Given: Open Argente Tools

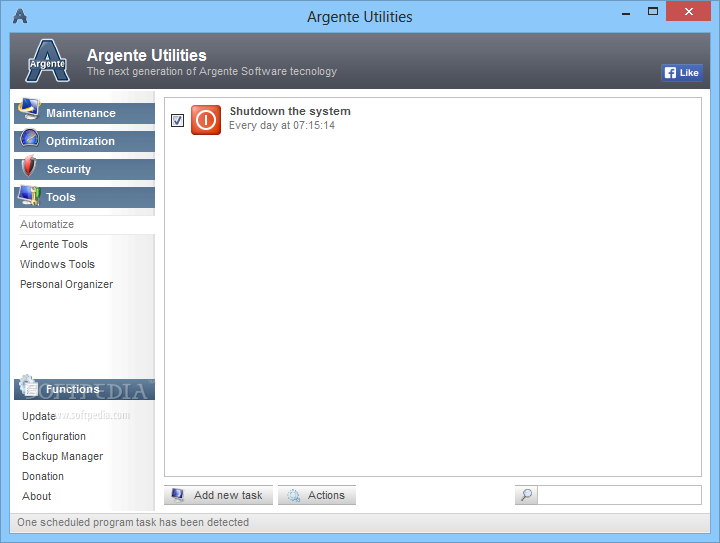Looking at the screenshot, I should [54, 244].
